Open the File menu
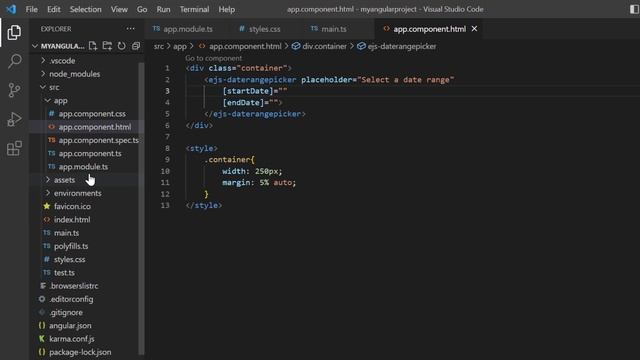 coord(31,9)
